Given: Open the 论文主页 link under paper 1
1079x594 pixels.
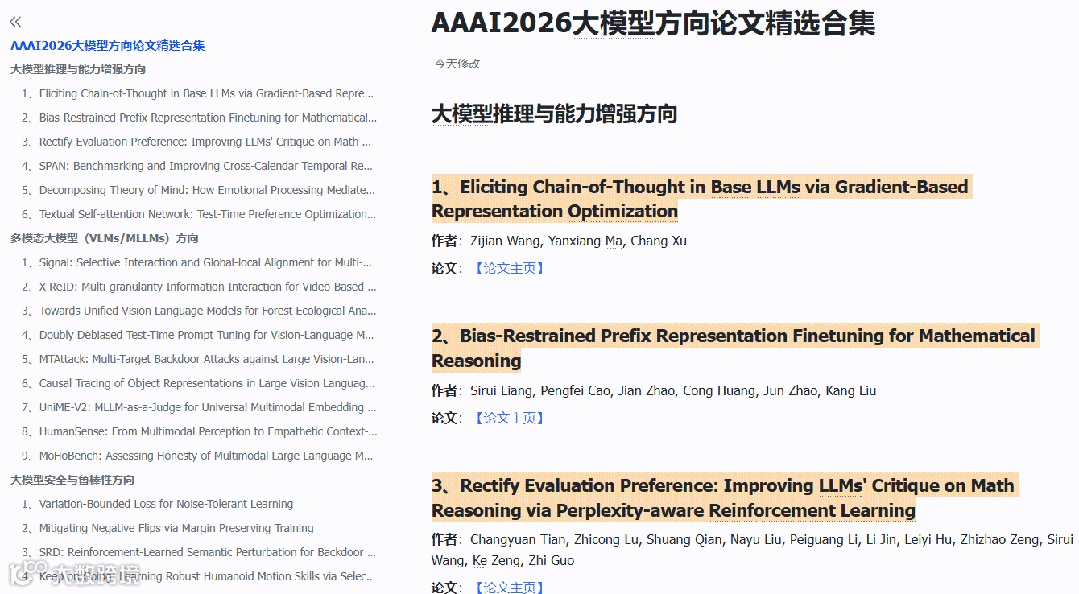Looking at the screenshot, I should pos(509,268).
